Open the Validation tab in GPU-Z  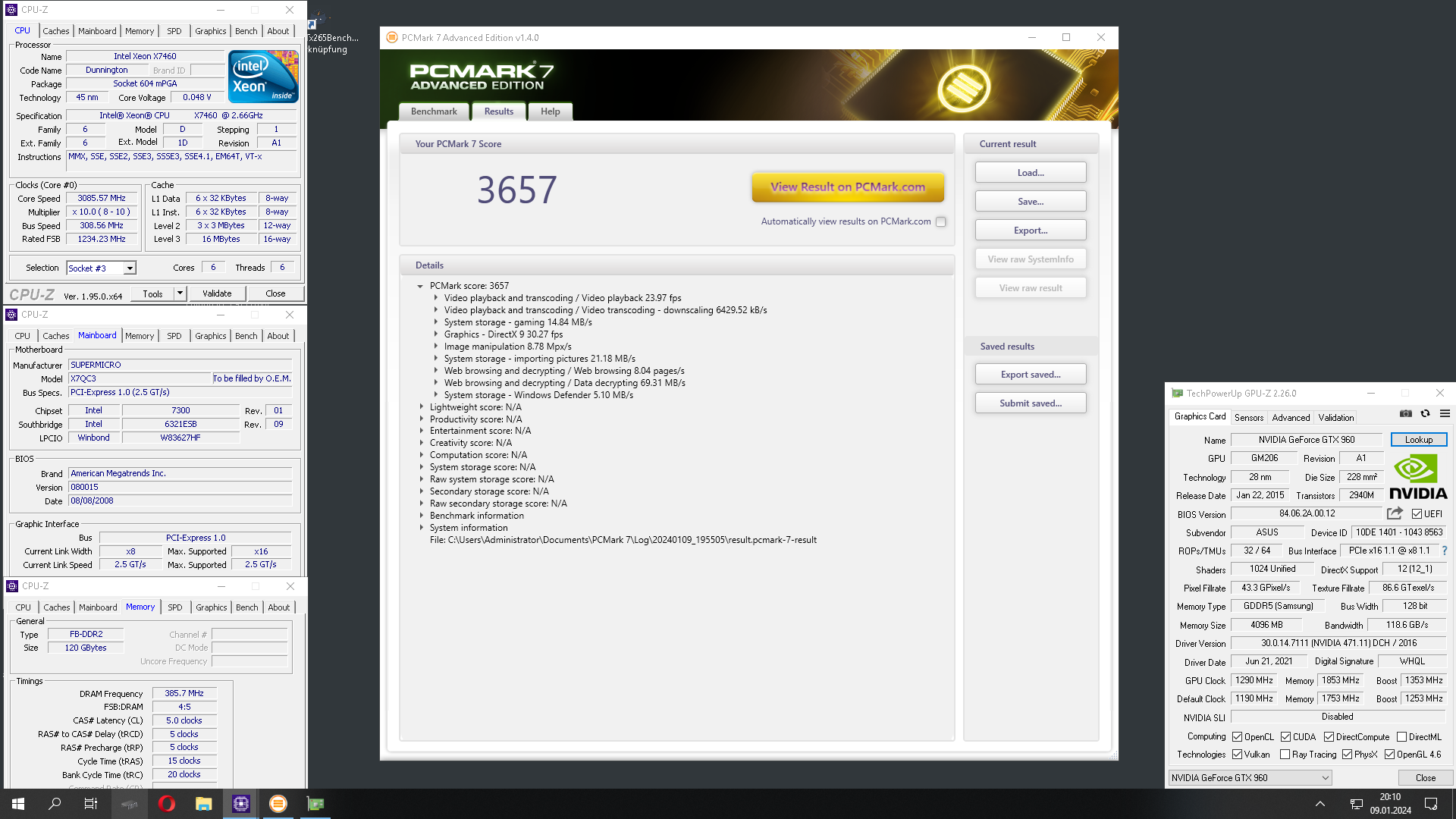[x=1335, y=418]
